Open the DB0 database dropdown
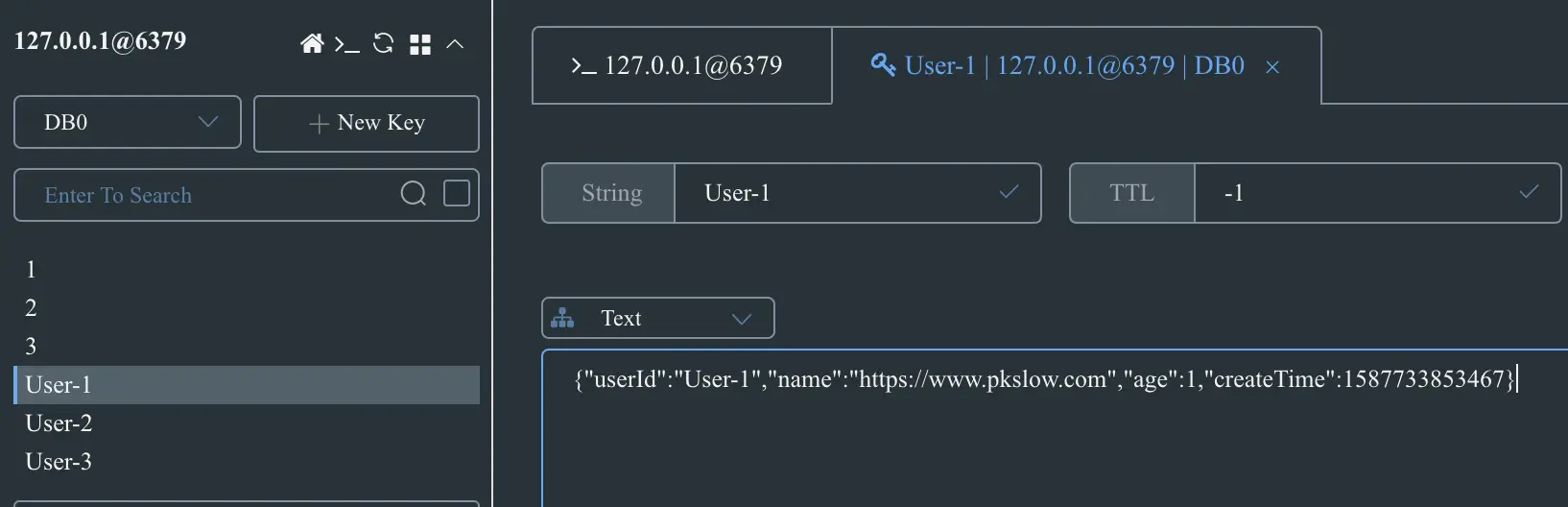The width and height of the screenshot is (1568, 507). coord(128,122)
